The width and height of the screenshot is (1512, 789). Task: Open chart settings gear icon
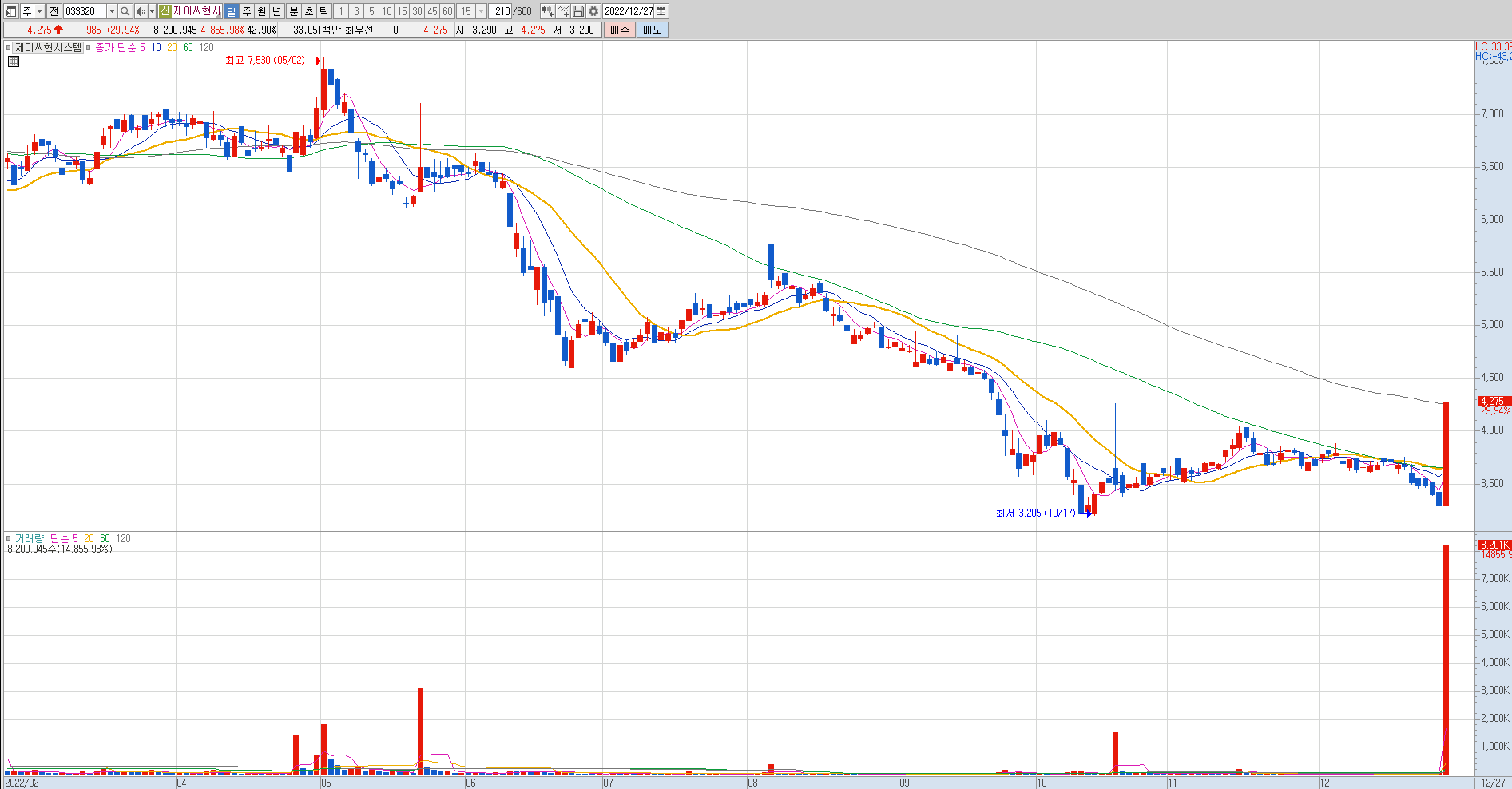(593, 11)
